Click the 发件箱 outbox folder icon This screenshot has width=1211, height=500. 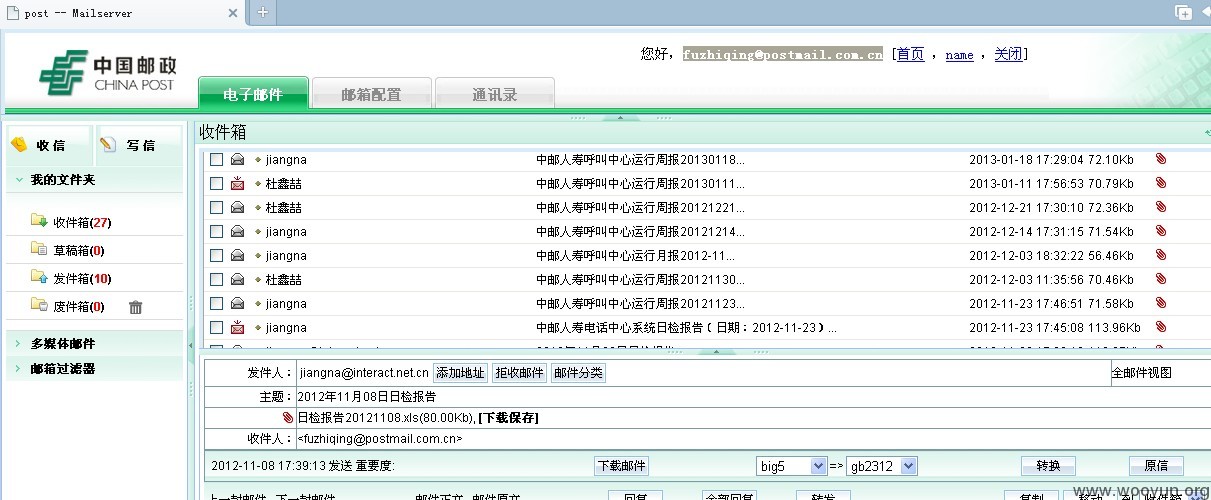coord(39,277)
